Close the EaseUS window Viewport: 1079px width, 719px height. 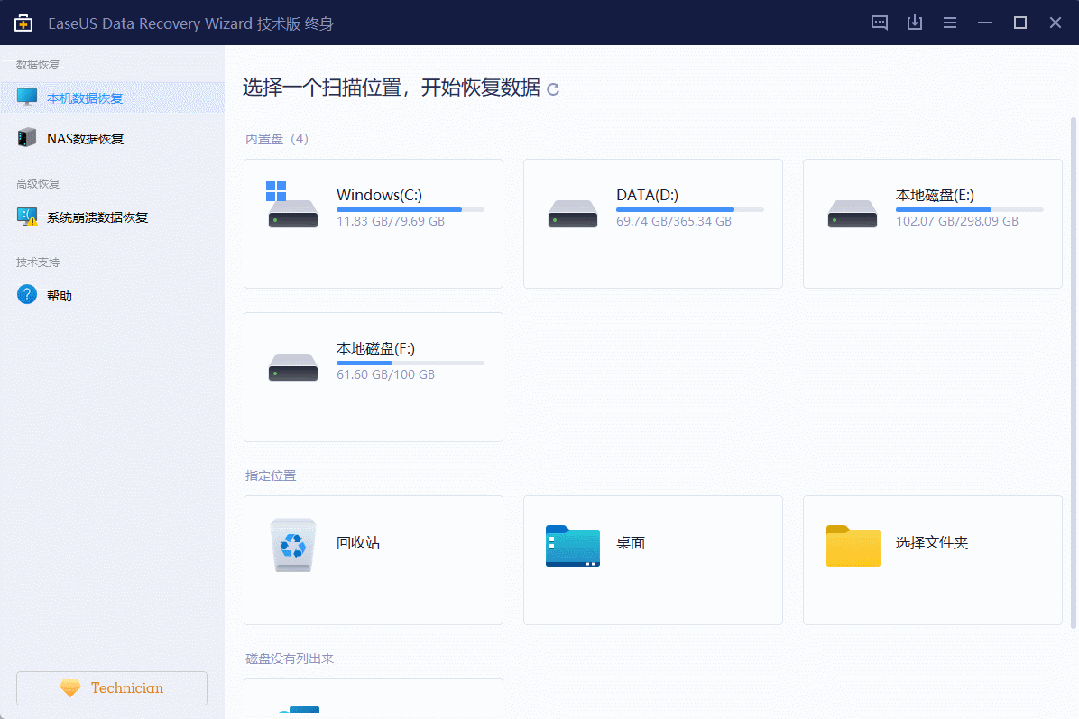coord(1055,23)
